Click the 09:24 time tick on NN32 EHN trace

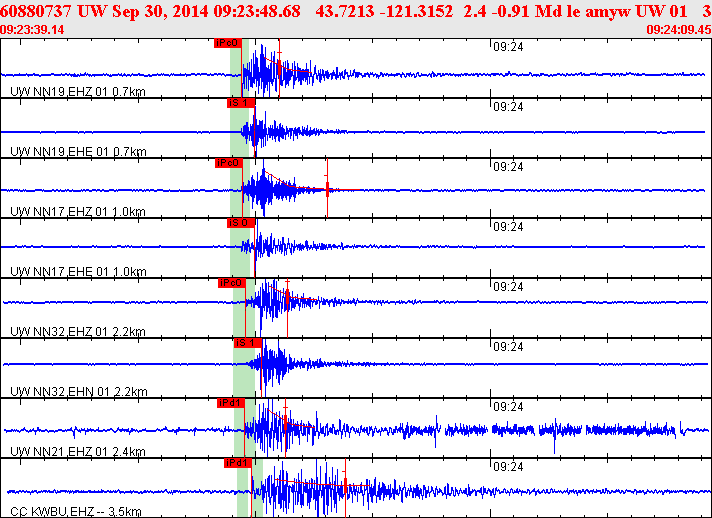coord(508,346)
